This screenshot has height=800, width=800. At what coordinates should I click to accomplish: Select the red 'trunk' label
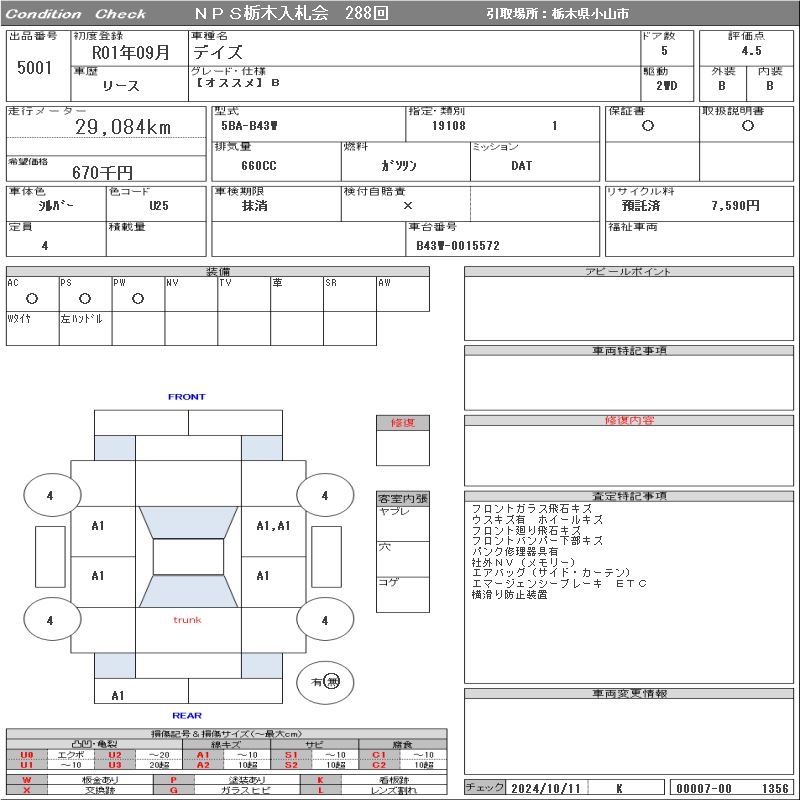coord(187,620)
